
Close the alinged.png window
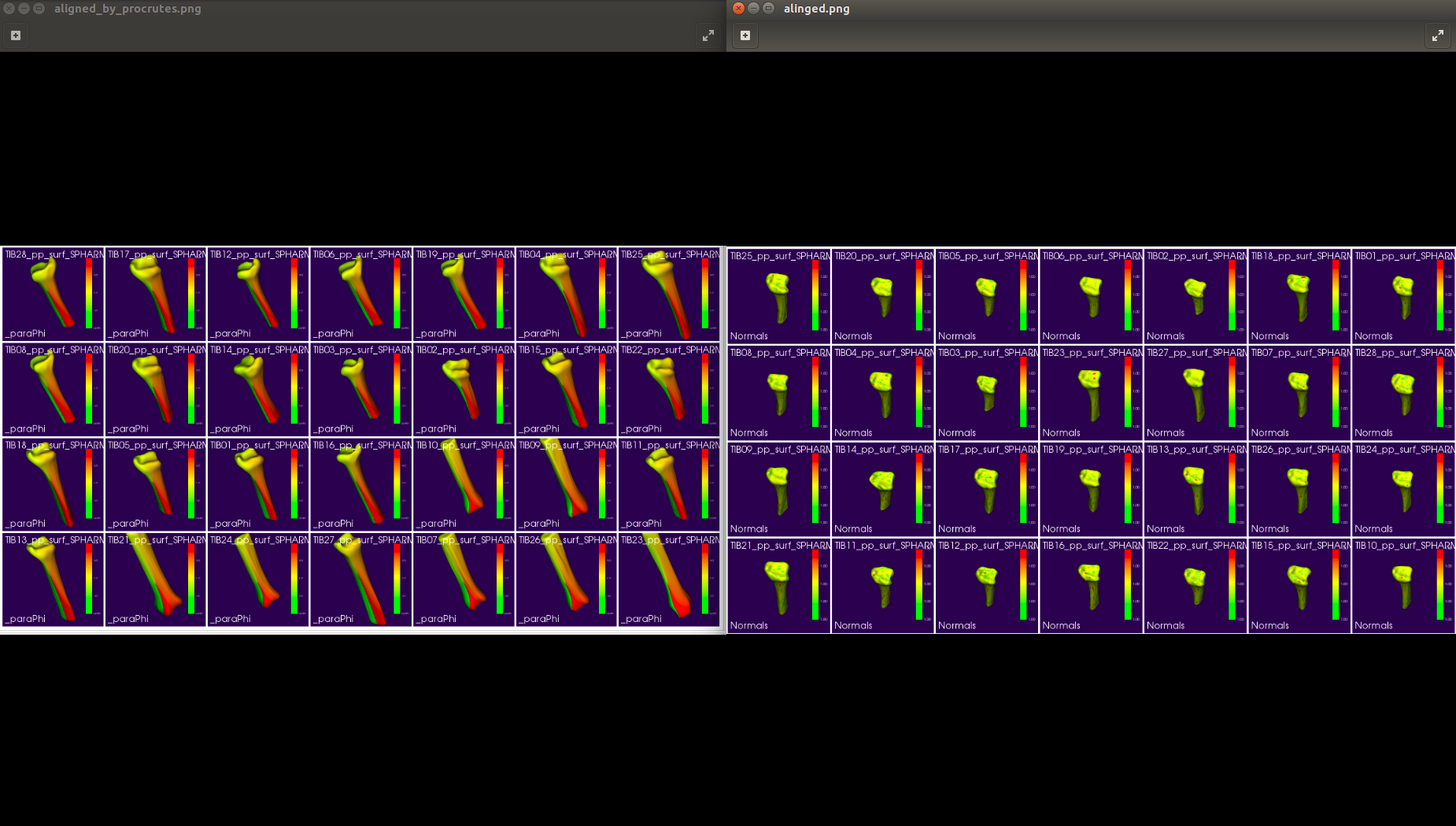tap(738, 9)
